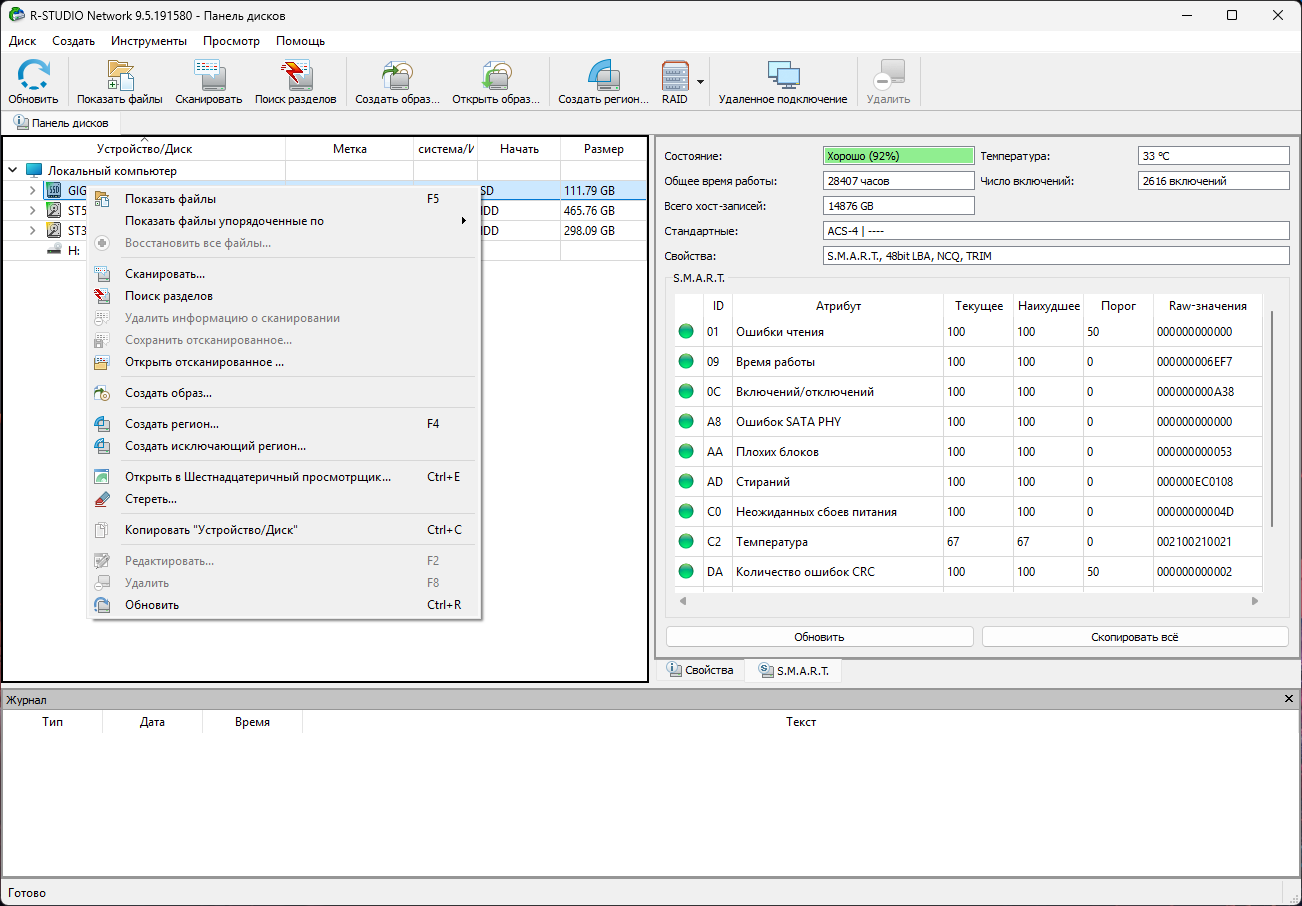Viewport: 1302px width, 906px height.
Task: Click Открыть образ toolbar icon
Action: [496, 82]
